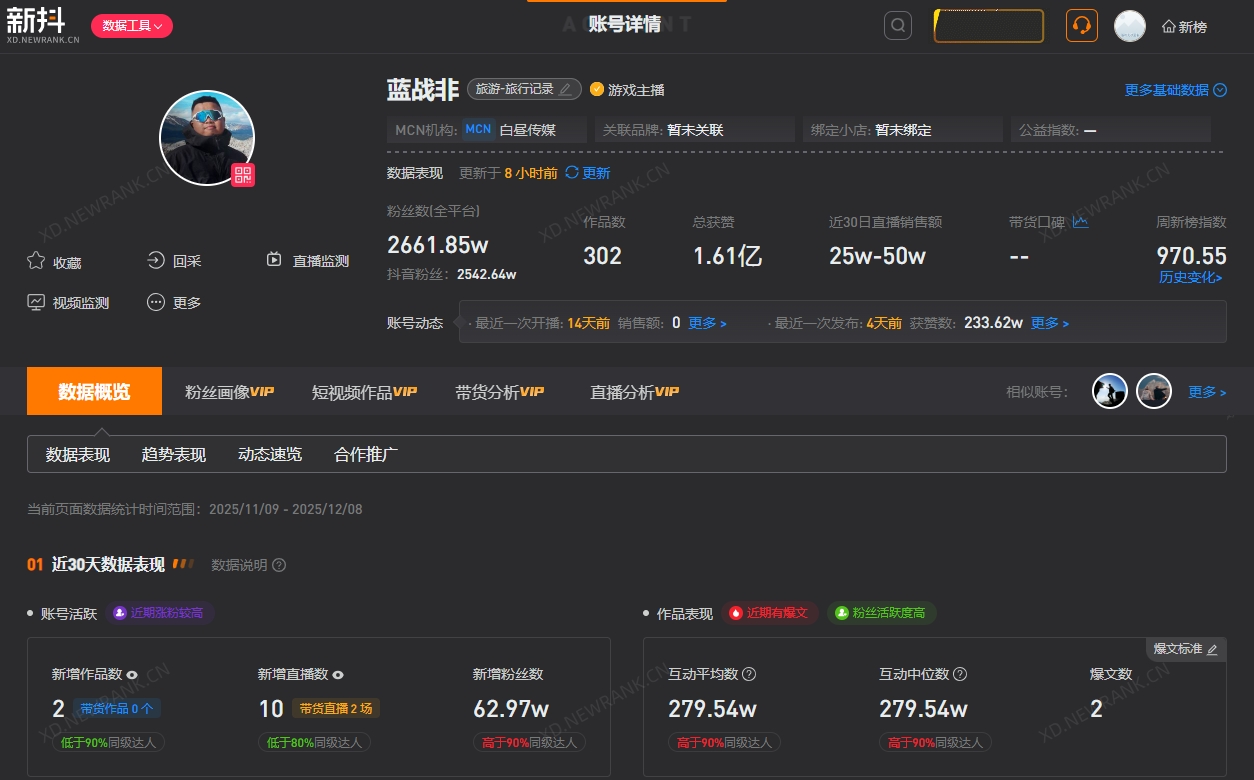This screenshot has height=780, width=1254.
Task: Open 直播监测 live monitoring icon
Action: tap(274, 261)
